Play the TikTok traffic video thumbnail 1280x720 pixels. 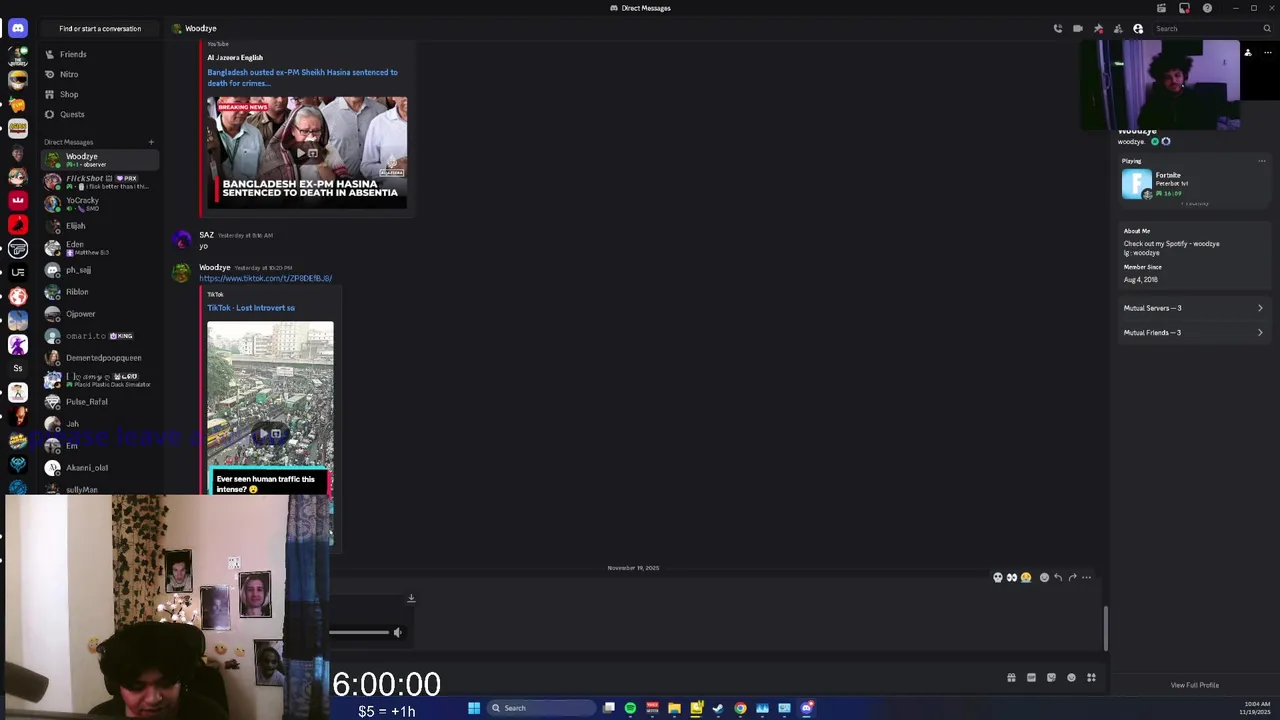click(x=270, y=434)
